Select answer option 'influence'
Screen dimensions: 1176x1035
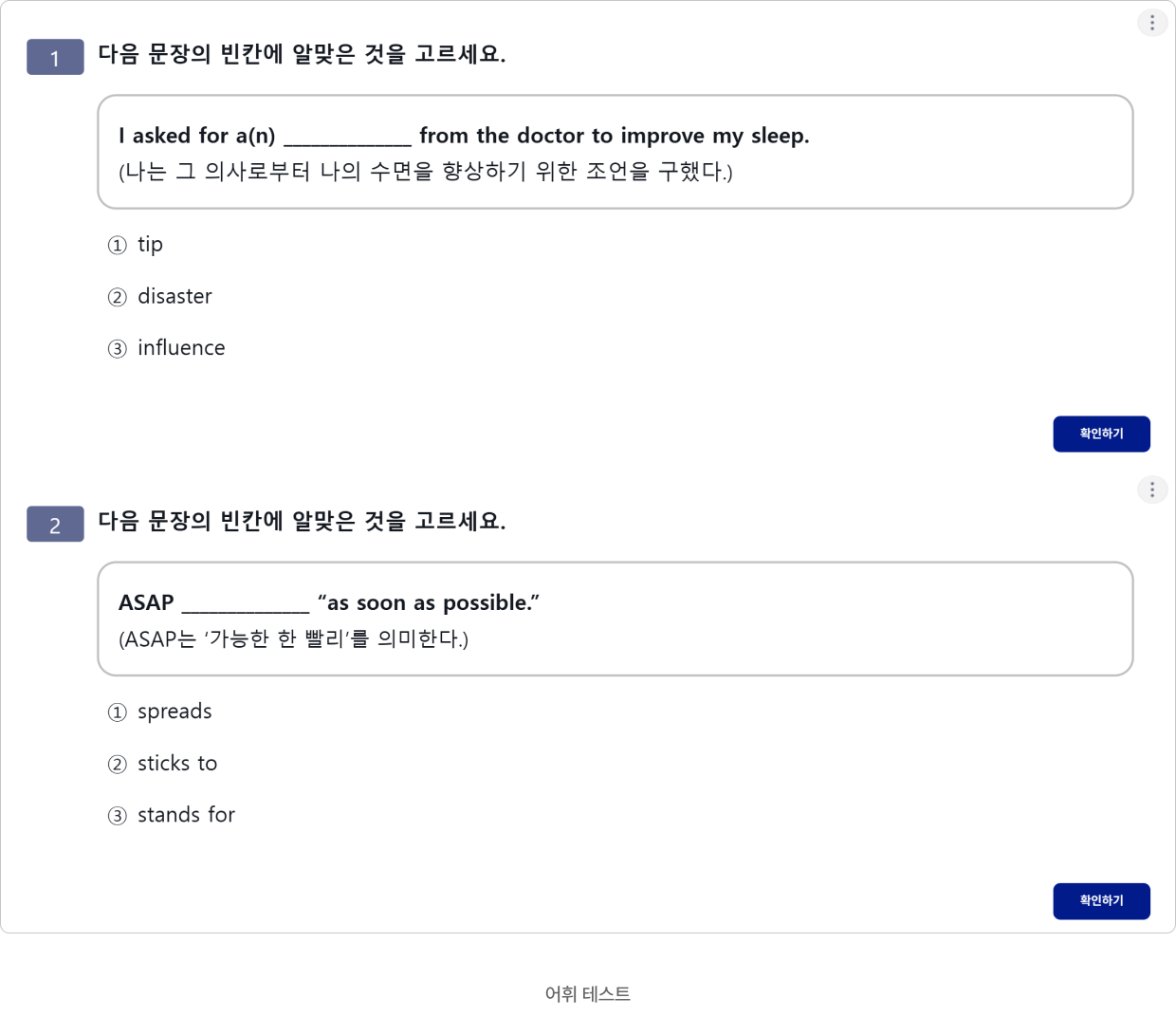(x=181, y=348)
